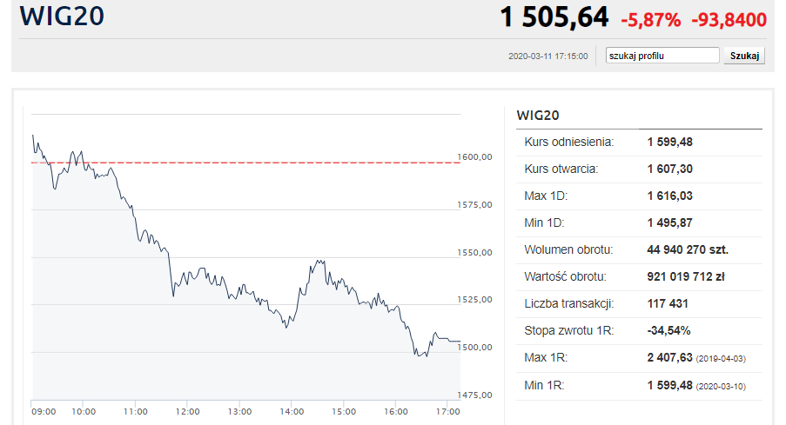
Task: Click the Szukaj button
Action: coord(744,56)
